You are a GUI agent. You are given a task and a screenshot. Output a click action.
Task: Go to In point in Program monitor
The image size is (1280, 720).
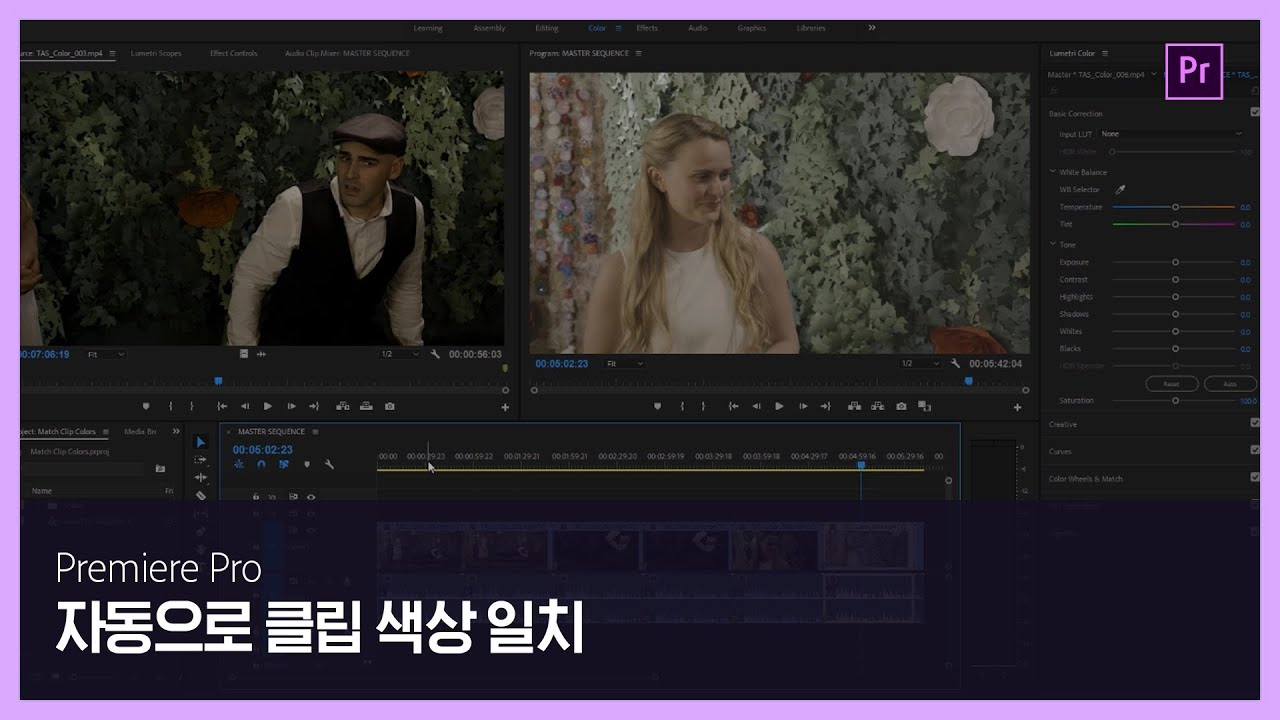[734, 406]
